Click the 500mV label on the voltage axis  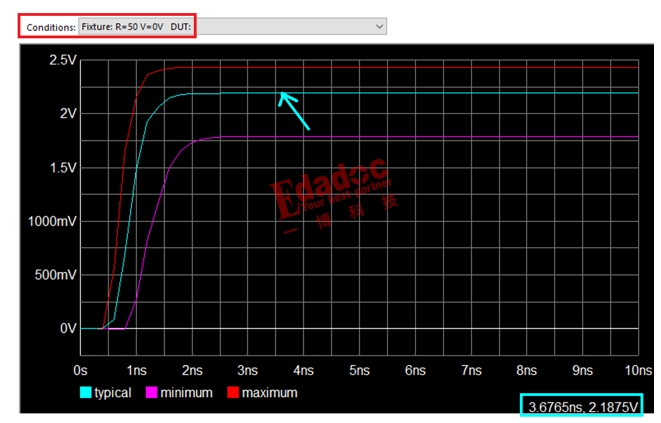(x=54, y=275)
